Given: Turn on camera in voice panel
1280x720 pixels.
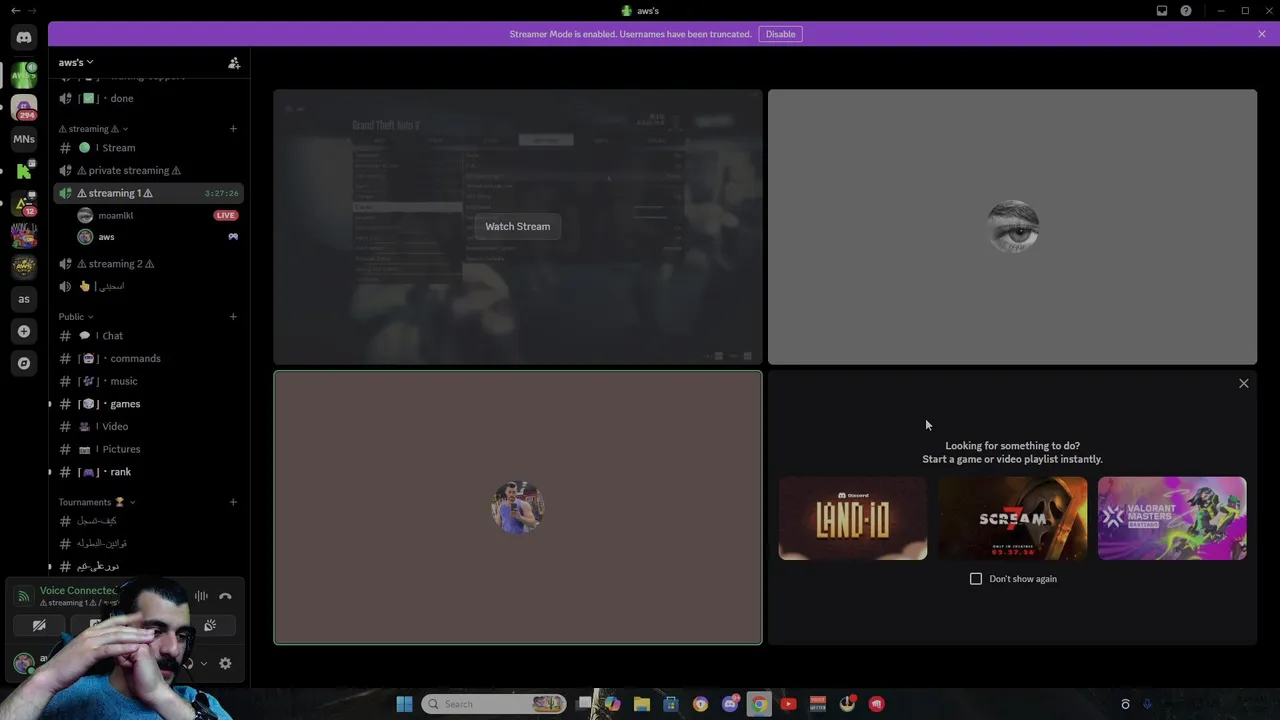Looking at the screenshot, I should click(39, 626).
